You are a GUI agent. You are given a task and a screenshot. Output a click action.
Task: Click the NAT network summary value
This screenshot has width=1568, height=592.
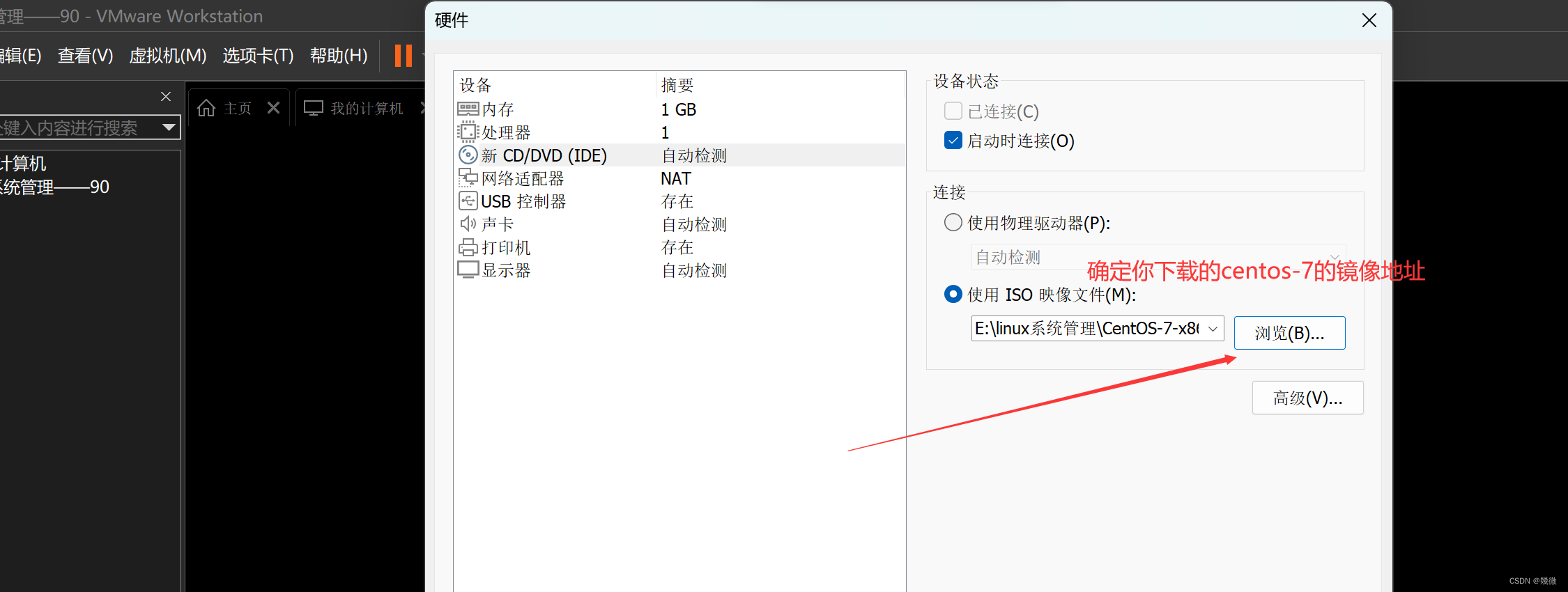[676, 178]
